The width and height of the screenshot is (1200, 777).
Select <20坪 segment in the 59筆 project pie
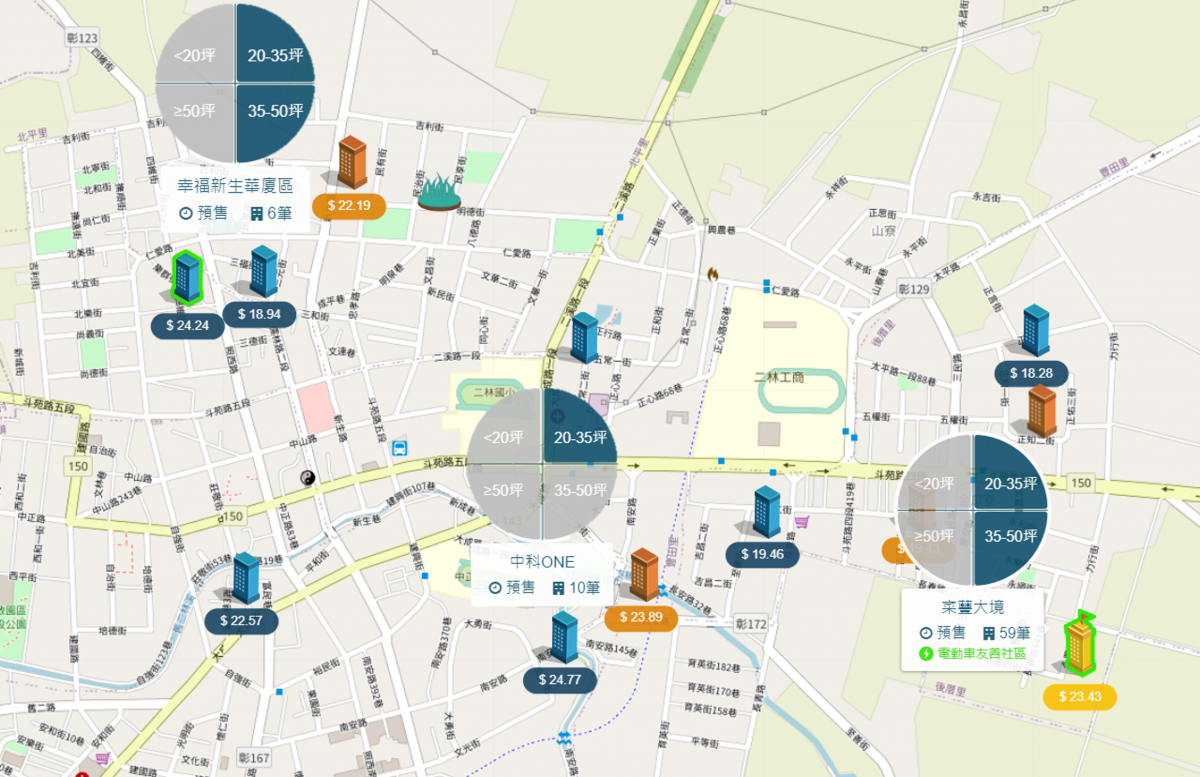pos(934,483)
